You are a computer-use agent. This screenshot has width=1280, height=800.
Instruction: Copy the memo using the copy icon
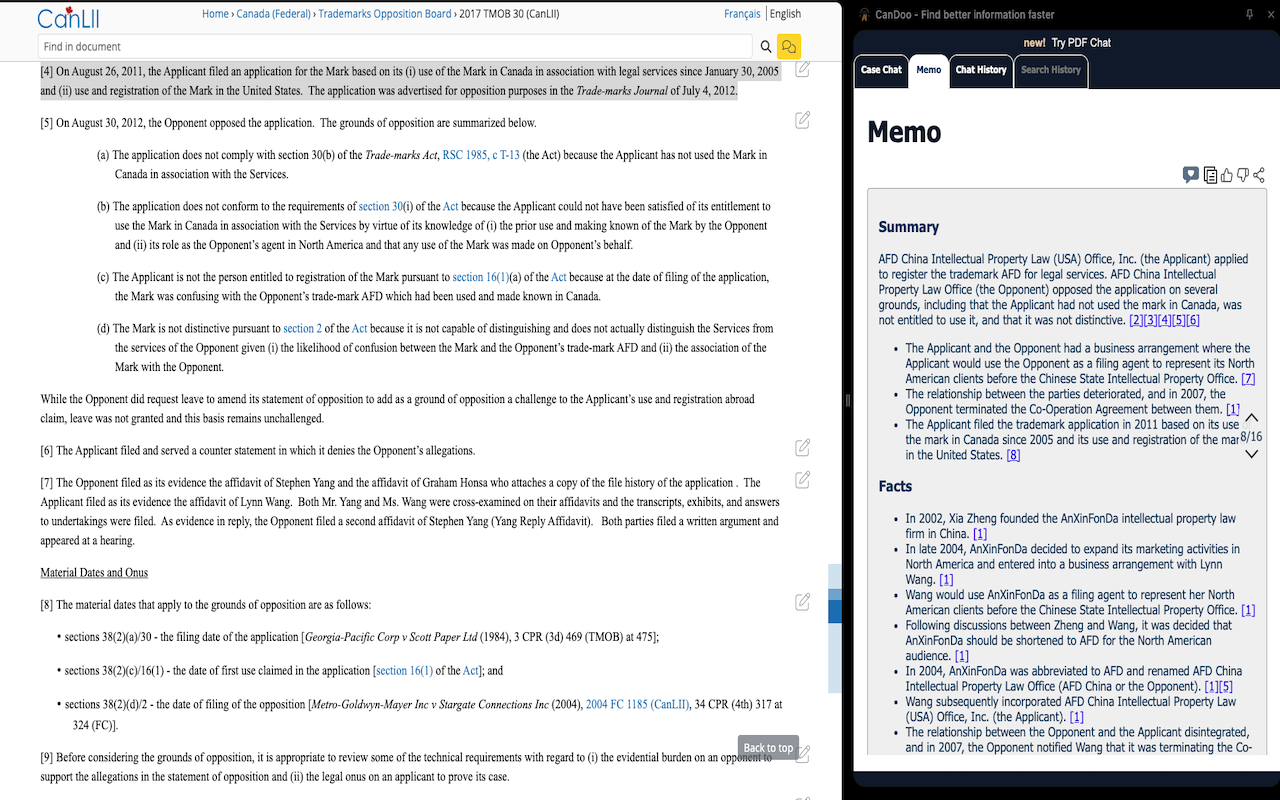tap(1210, 175)
